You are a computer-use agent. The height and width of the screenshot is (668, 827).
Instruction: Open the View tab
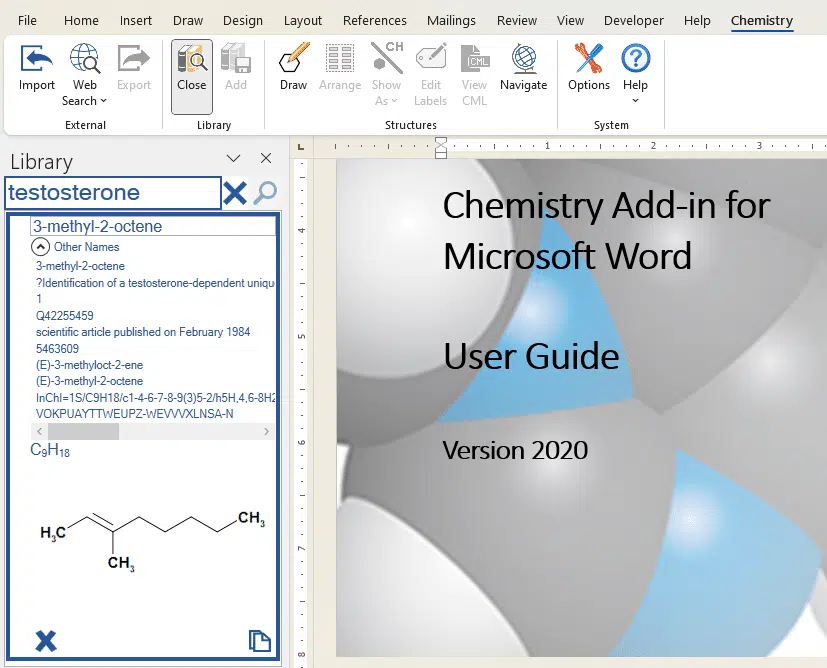(570, 21)
